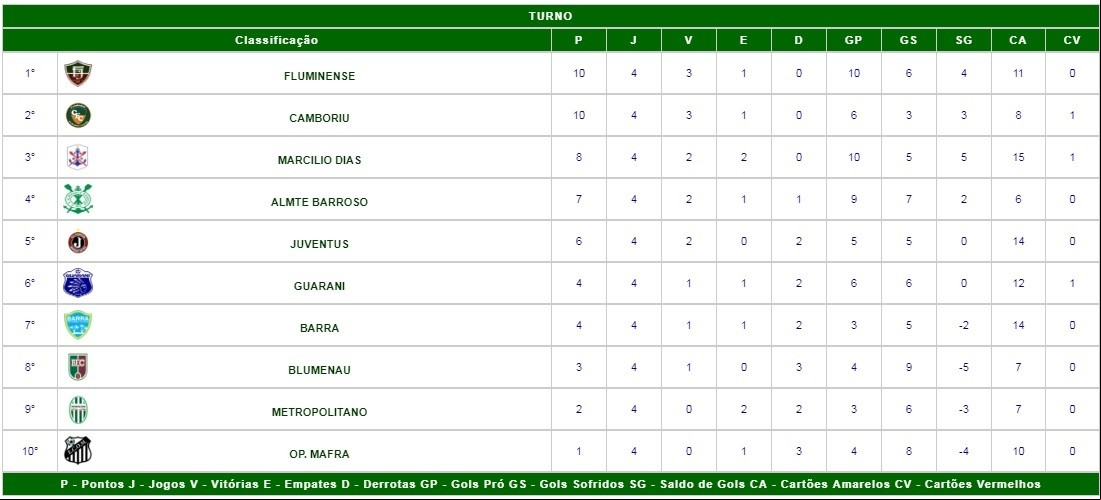Click the SG goal difference header

click(963, 40)
